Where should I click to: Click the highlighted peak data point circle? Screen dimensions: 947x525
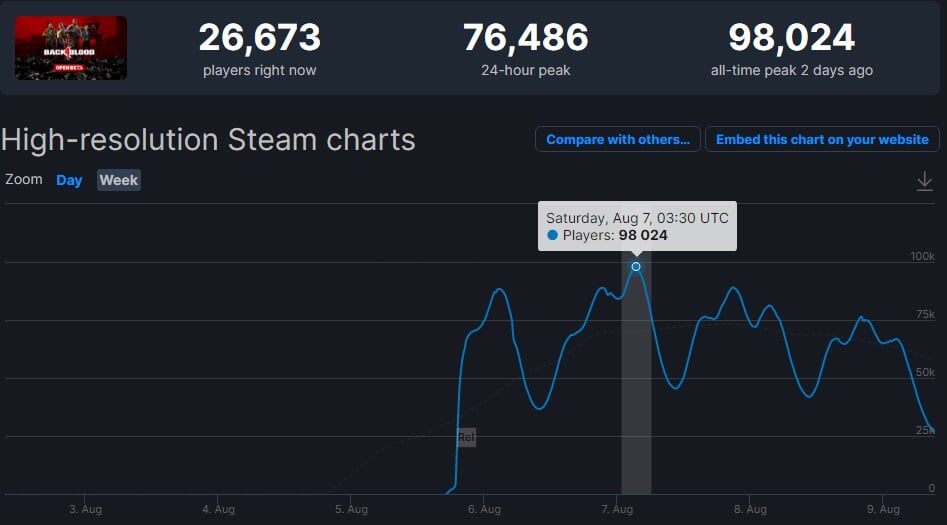(636, 267)
